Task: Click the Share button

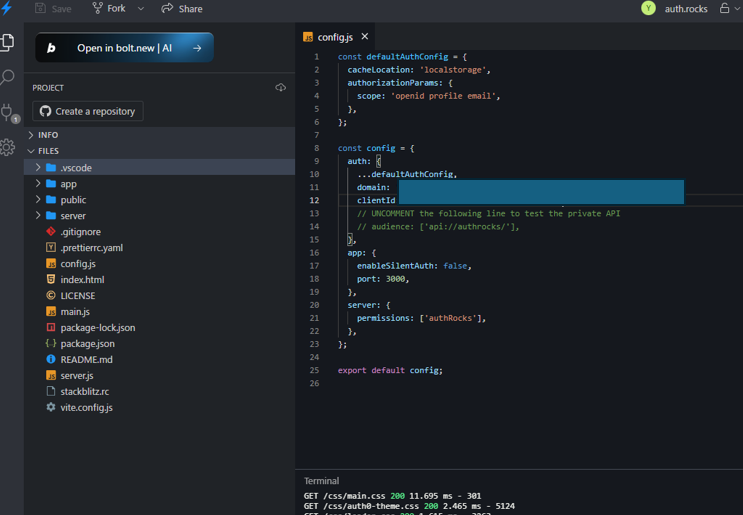Action: coord(182,9)
